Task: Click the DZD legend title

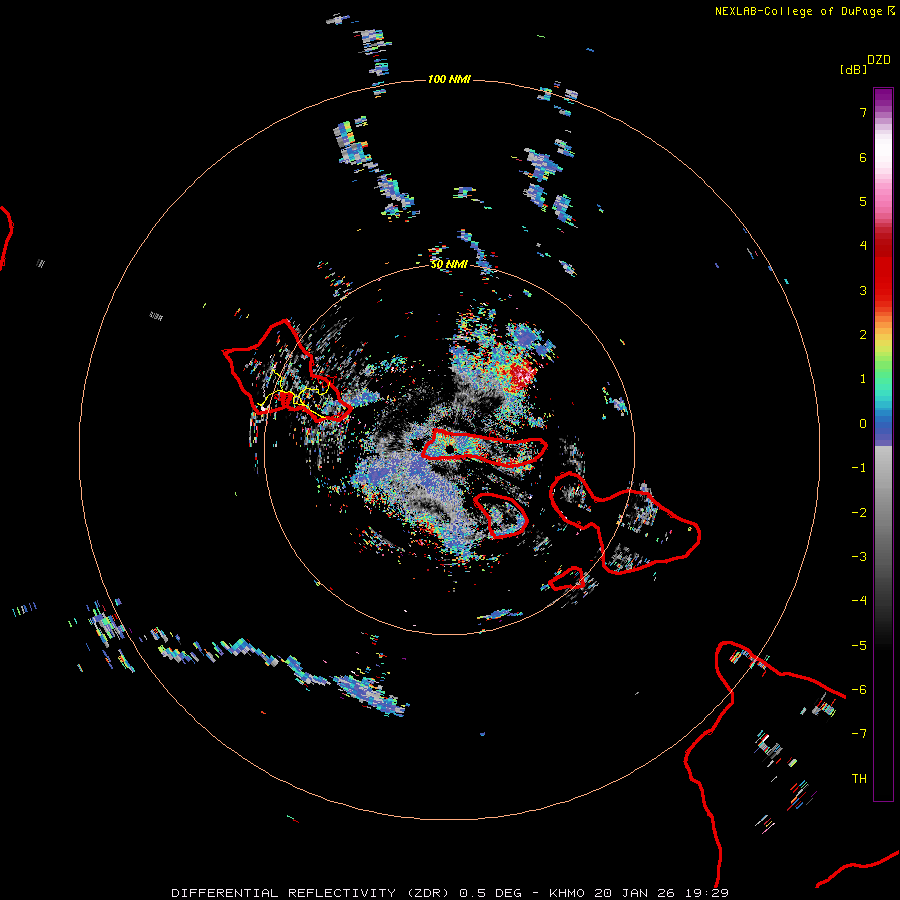Action: [879, 60]
